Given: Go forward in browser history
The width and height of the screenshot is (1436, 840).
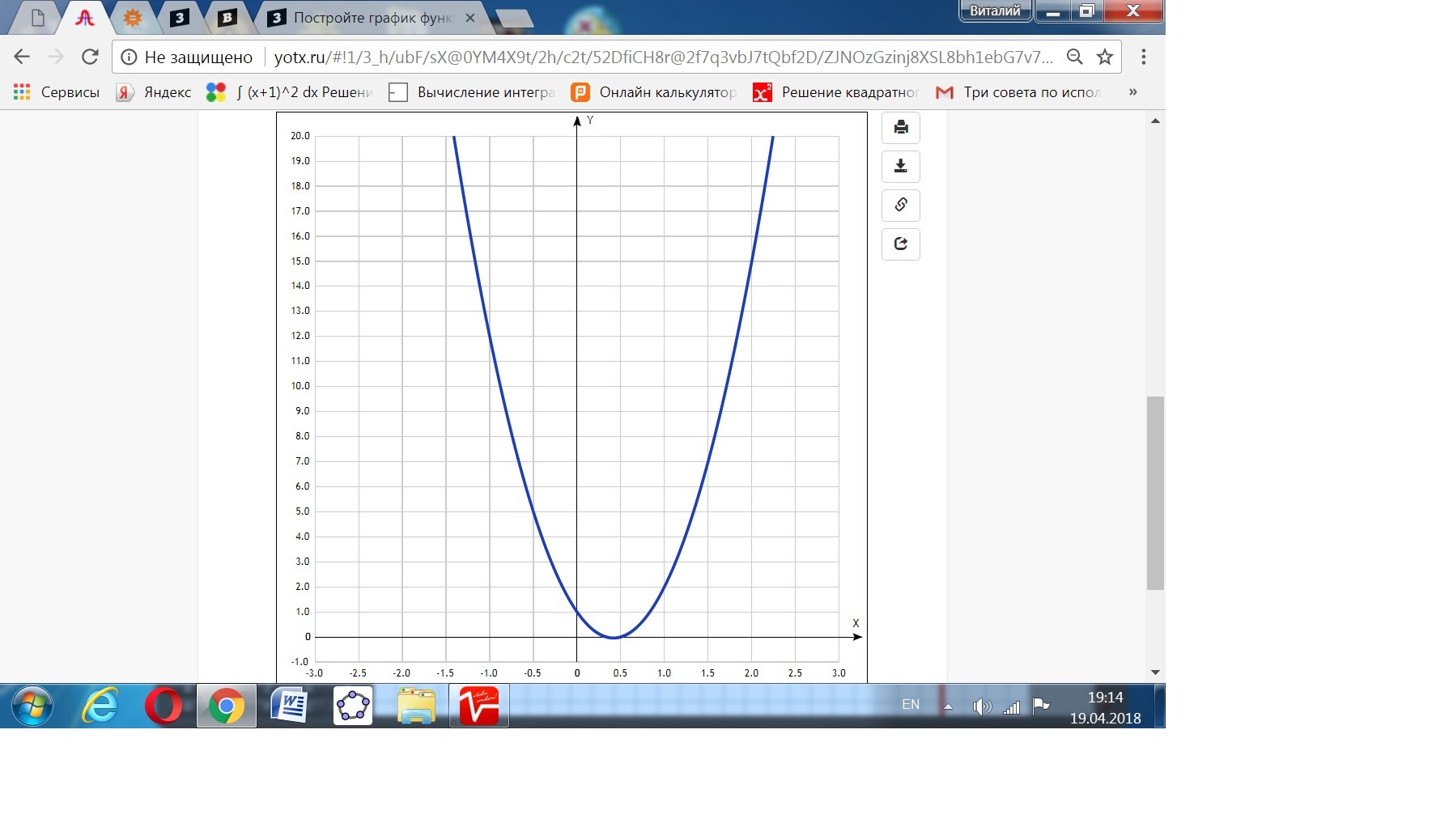Looking at the screenshot, I should pos(56,57).
